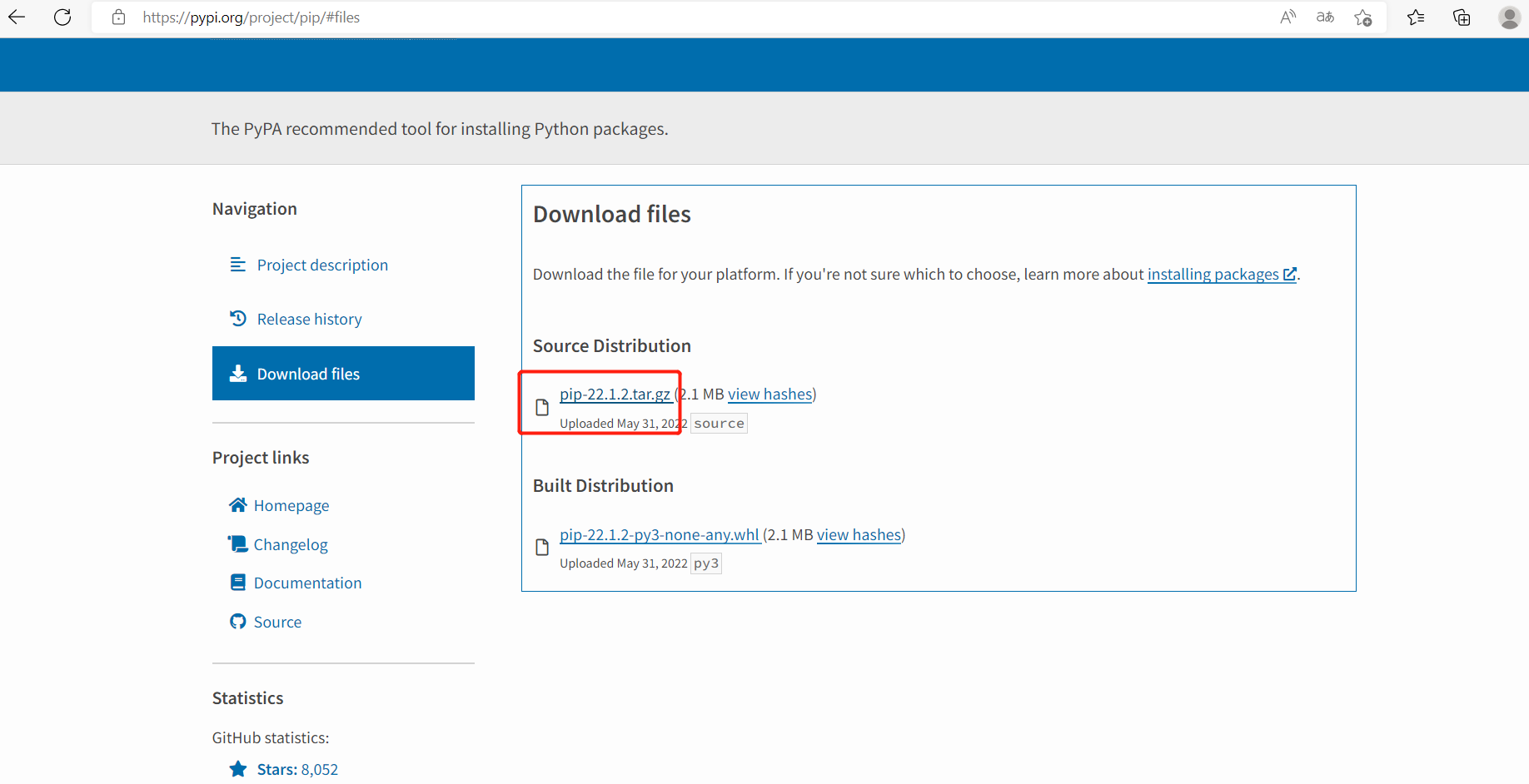
Task: Click the Project description list icon
Action: pos(238,265)
